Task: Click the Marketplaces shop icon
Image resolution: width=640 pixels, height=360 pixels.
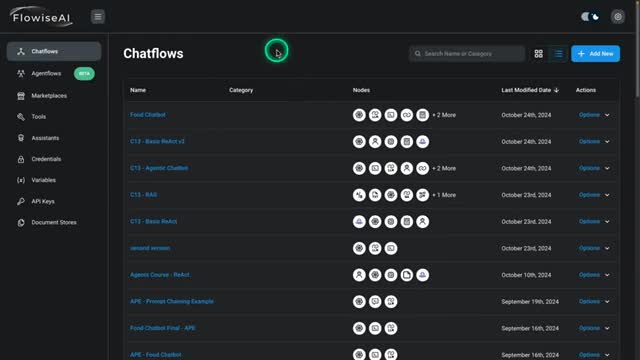Action: pyautogui.click(x=21, y=96)
